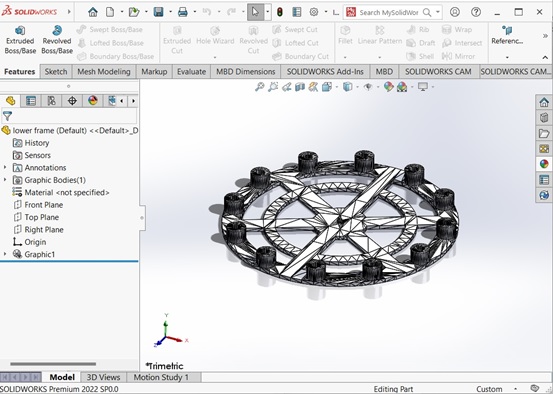553x394 pixels.
Task: Open the 3D Views tab
Action: (103, 377)
